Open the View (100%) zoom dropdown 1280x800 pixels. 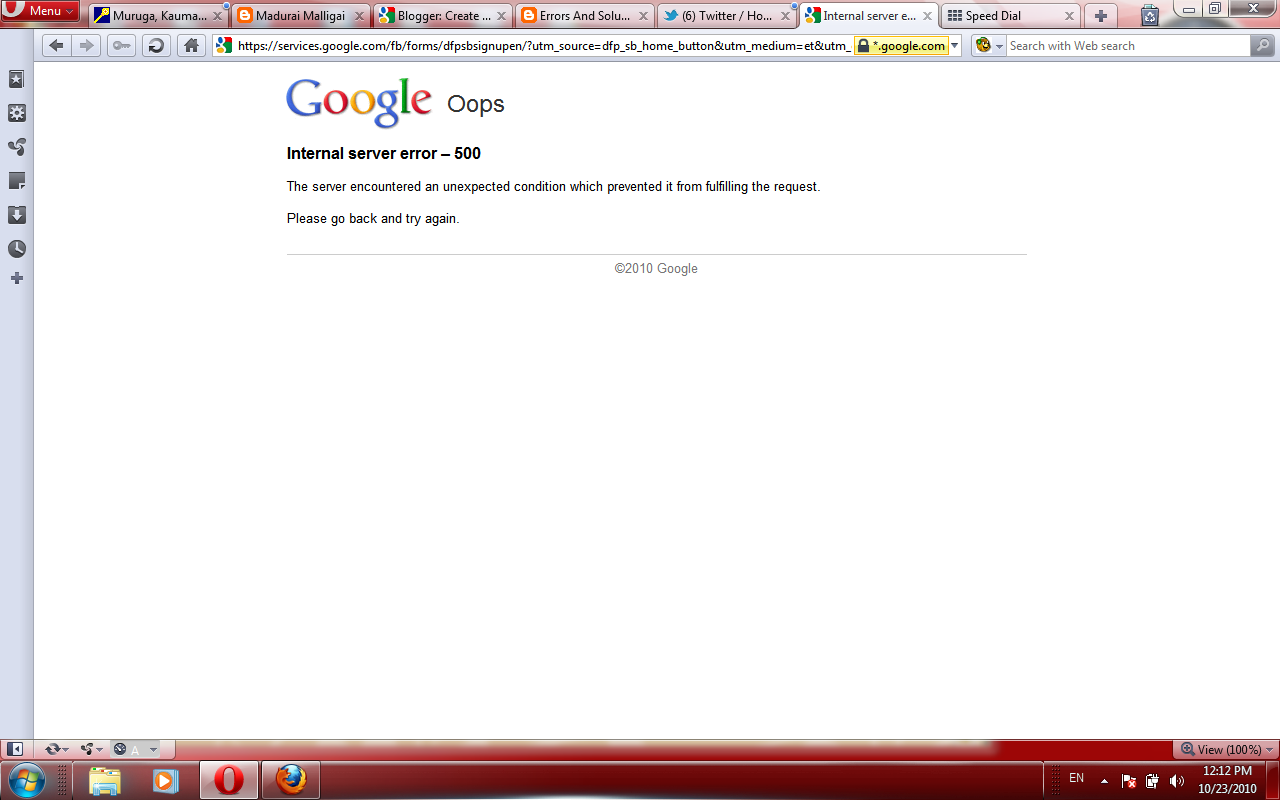click(x=1227, y=749)
